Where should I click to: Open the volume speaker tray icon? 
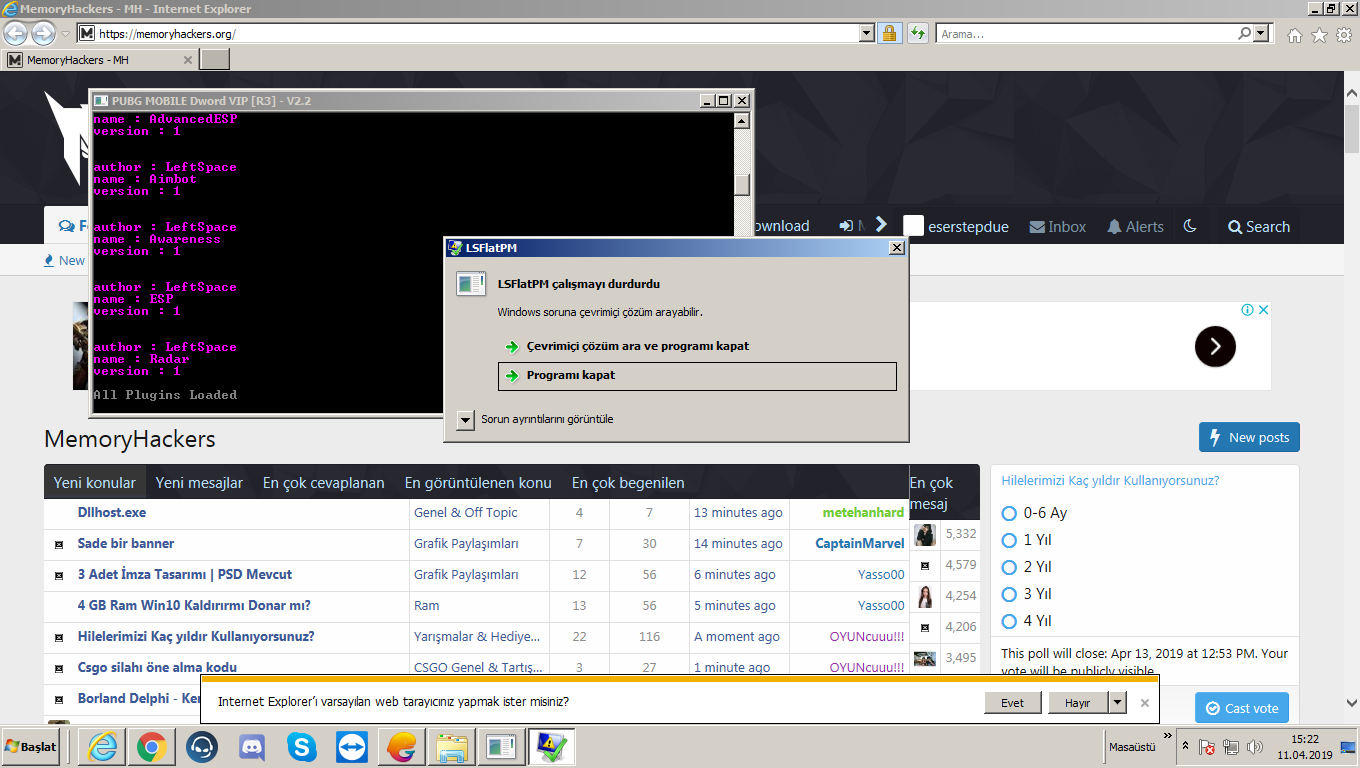click(x=1254, y=747)
